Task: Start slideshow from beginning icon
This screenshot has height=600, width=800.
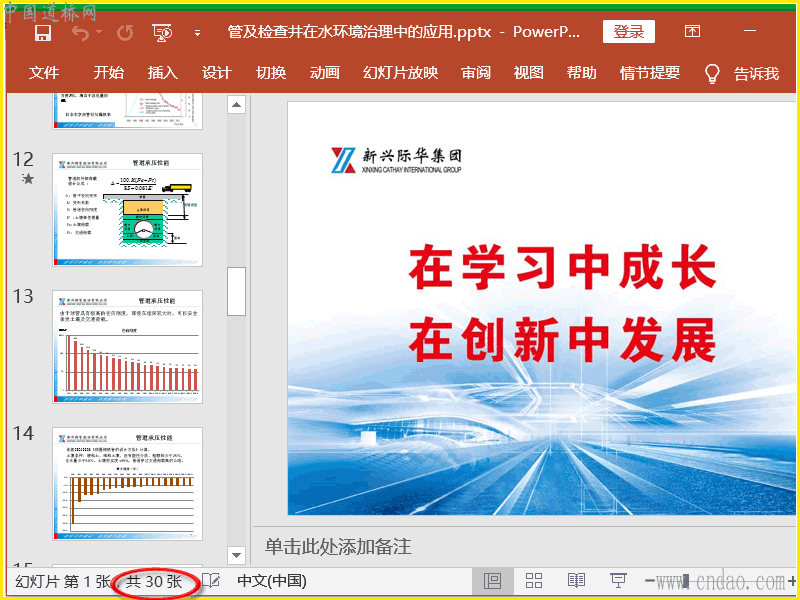Action: coord(162,33)
